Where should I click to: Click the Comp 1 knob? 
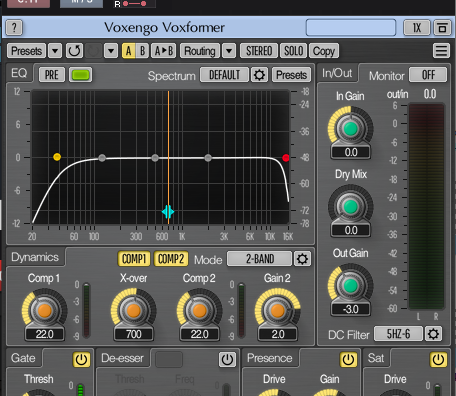click(x=45, y=310)
